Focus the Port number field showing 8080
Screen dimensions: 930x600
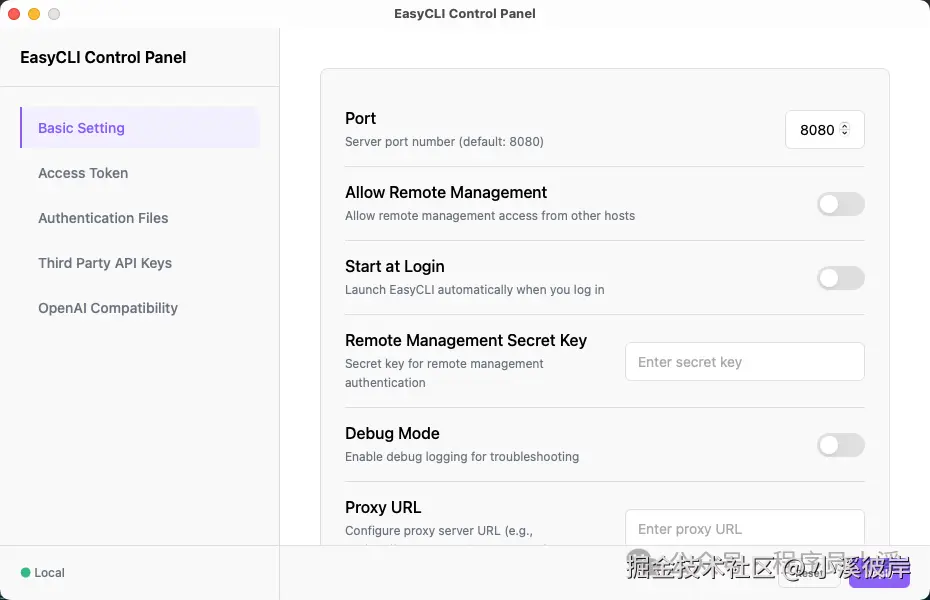point(824,129)
